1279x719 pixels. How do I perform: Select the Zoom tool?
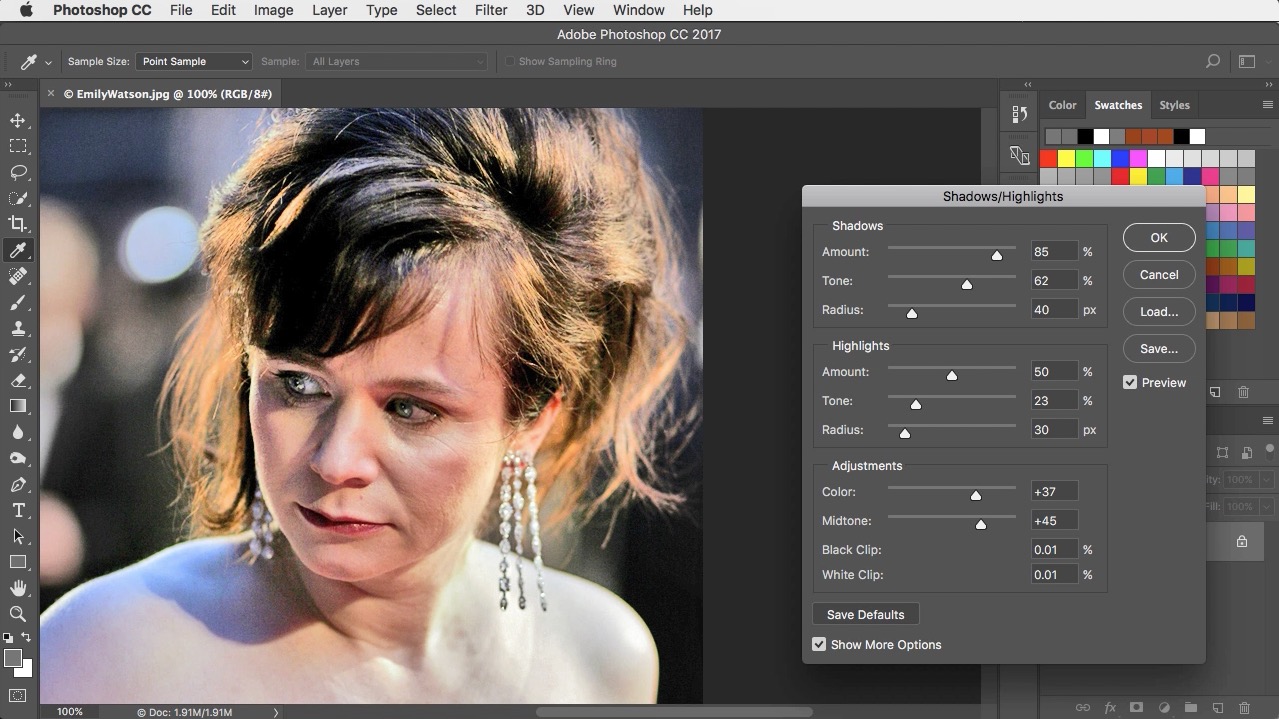(18, 614)
